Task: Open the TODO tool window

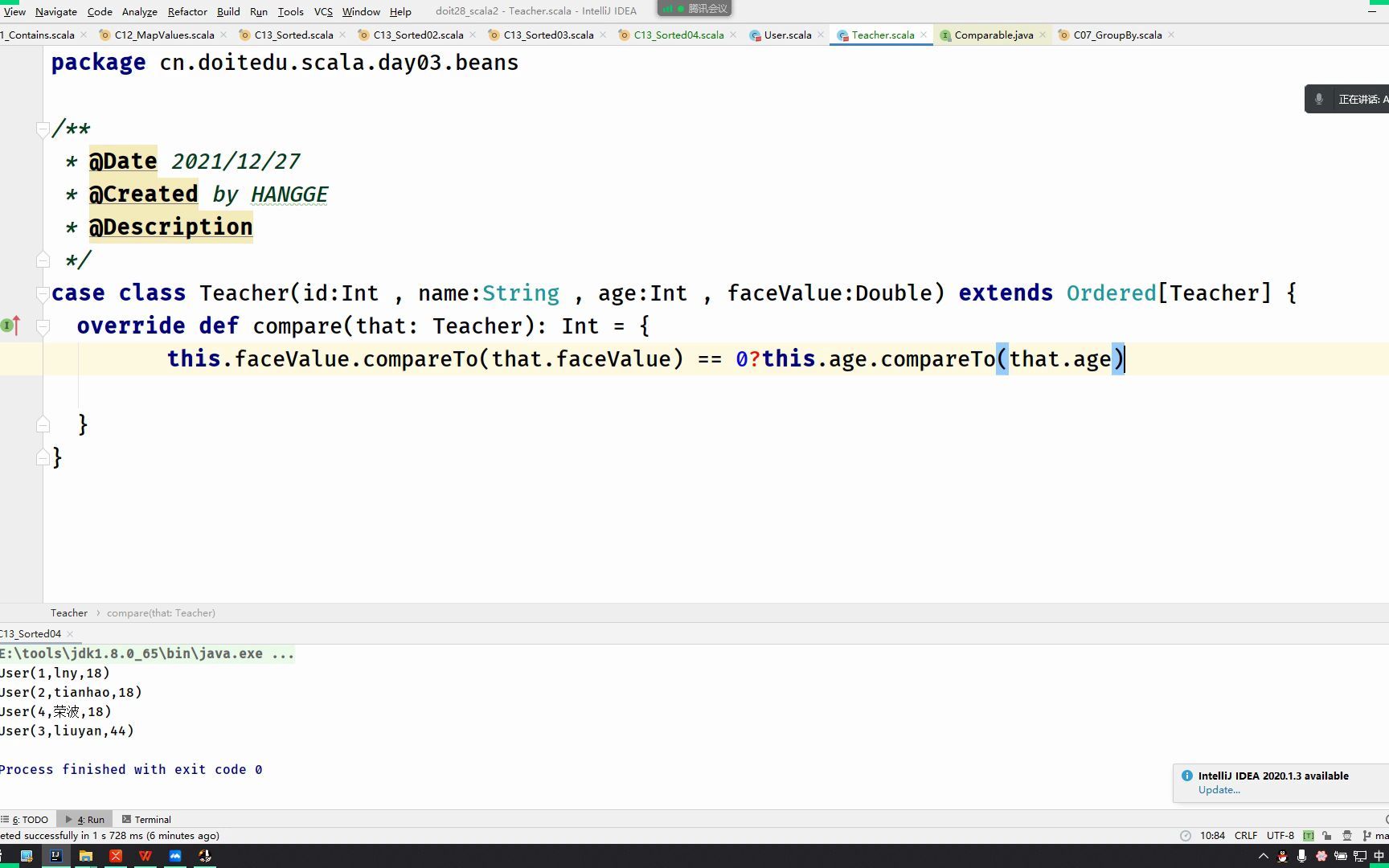Action: [x=26, y=820]
